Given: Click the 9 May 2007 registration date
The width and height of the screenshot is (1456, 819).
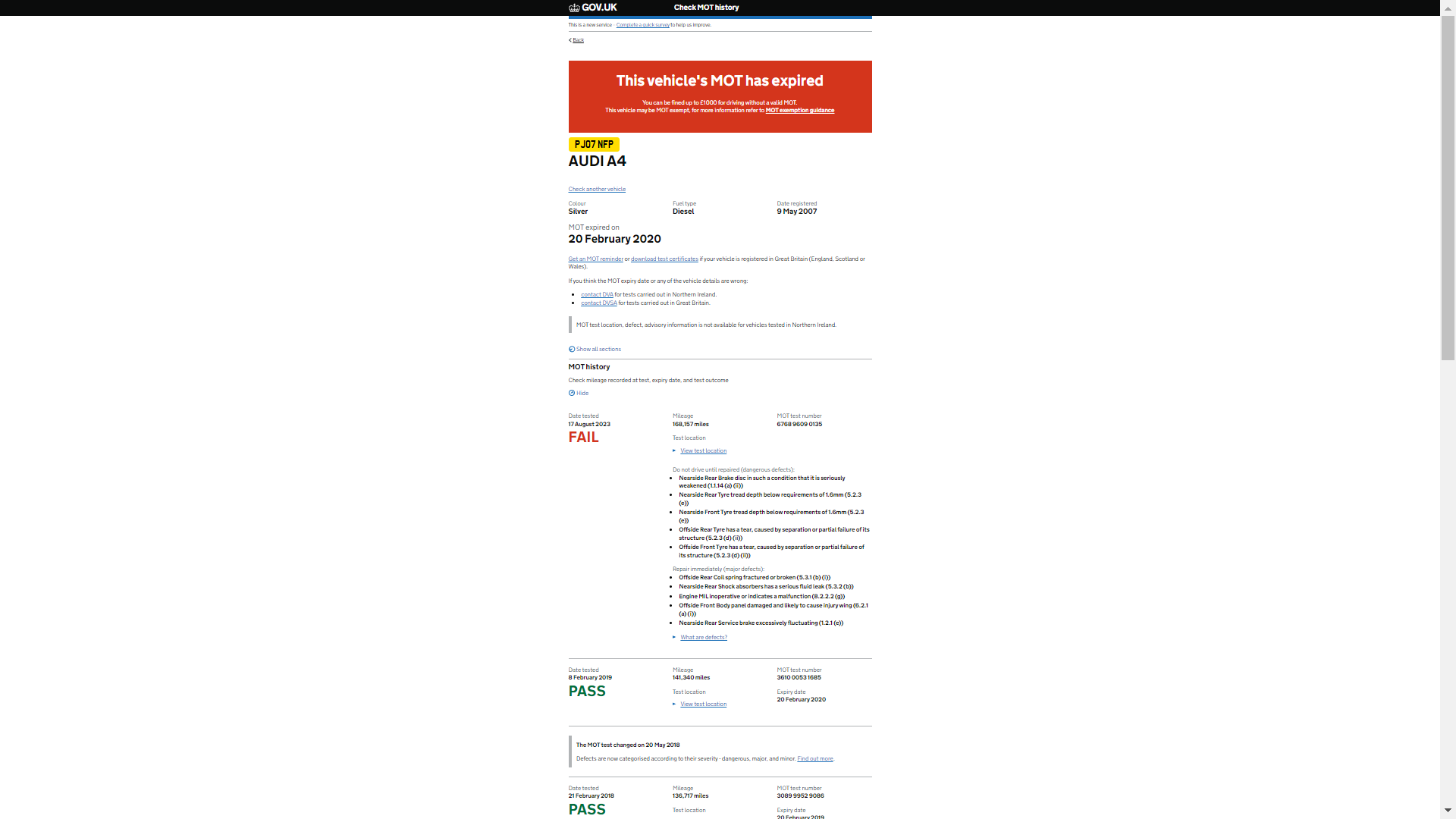Looking at the screenshot, I should (796, 212).
